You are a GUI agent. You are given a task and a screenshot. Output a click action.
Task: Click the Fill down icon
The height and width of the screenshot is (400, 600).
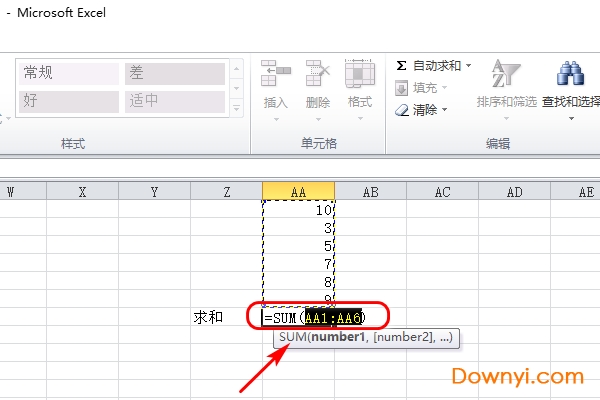[402, 87]
